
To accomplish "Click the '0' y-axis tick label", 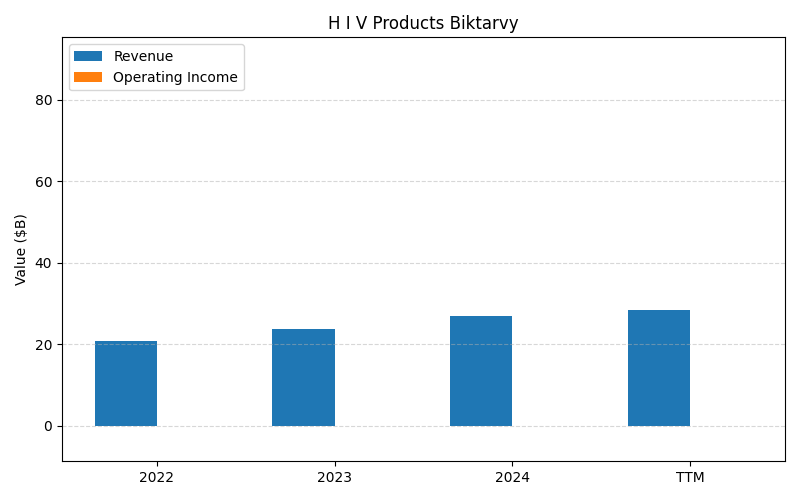I will [48, 427].
